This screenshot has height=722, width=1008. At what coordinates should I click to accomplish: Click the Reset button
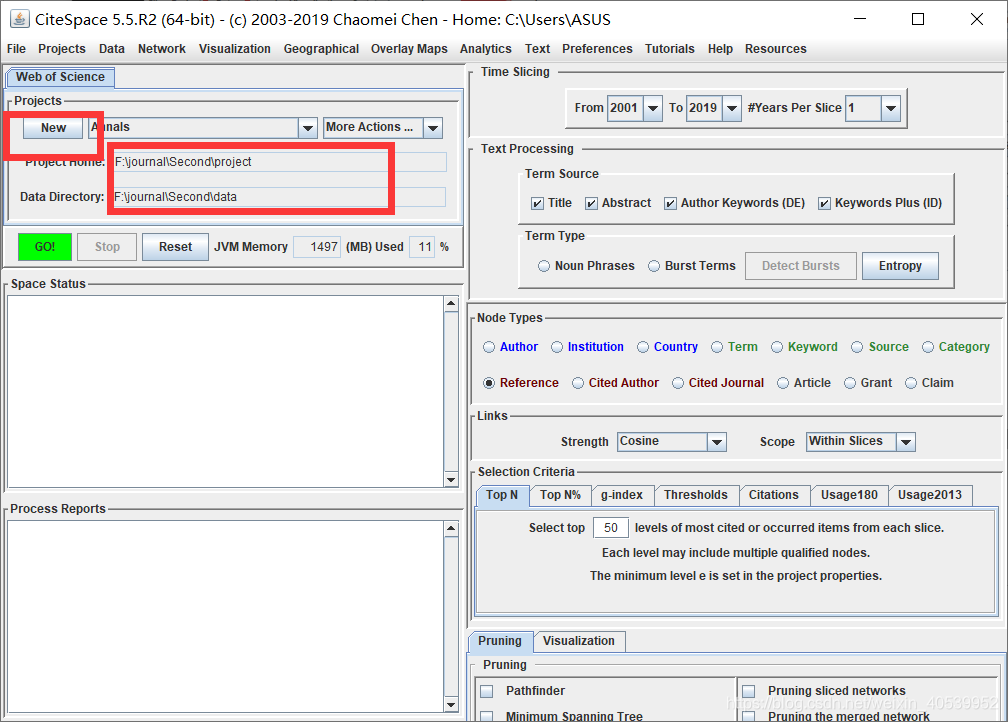176,247
